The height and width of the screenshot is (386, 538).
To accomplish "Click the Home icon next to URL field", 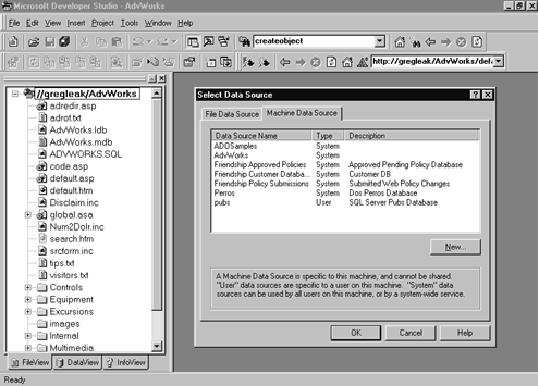I will click(x=347, y=62).
